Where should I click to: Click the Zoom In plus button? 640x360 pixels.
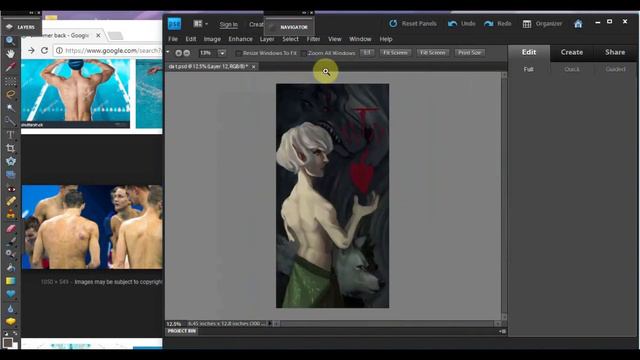point(178,53)
